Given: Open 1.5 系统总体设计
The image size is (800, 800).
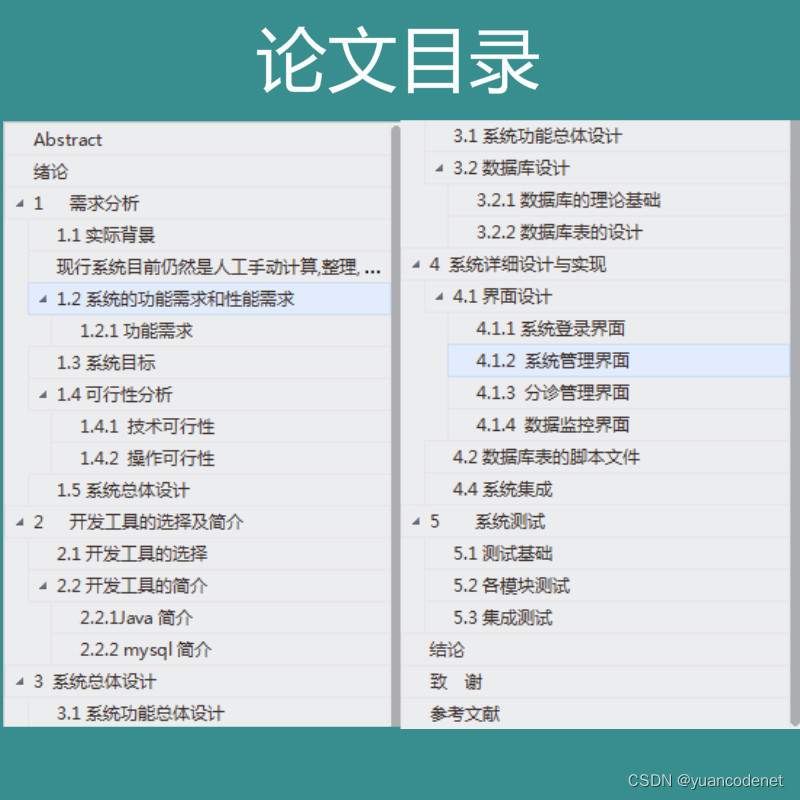Looking at the screenshot, I should 123,490.
